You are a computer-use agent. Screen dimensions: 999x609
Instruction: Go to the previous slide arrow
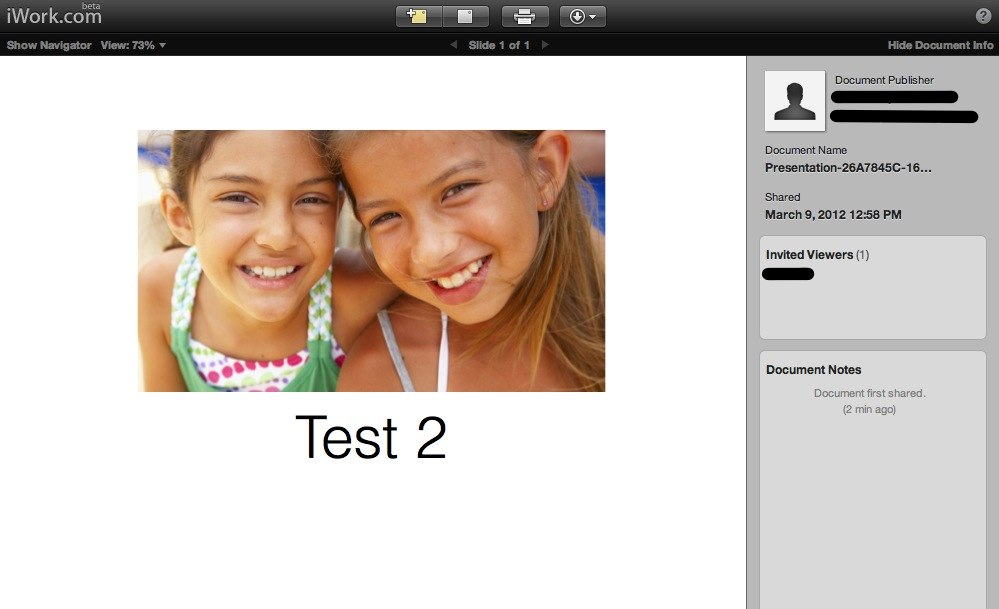[x=453, y=45]
